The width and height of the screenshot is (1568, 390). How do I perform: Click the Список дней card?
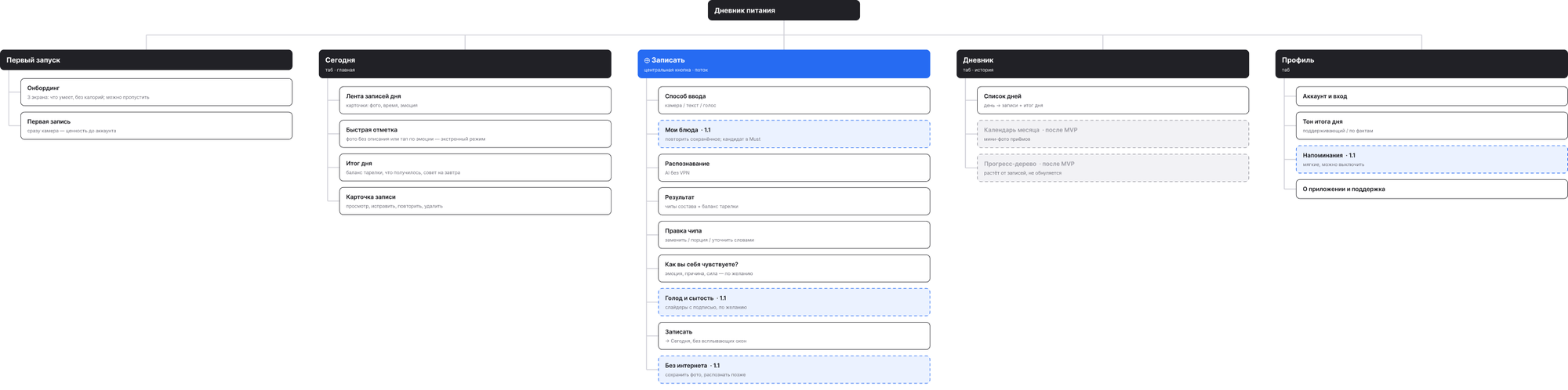tap(1112, 100)
